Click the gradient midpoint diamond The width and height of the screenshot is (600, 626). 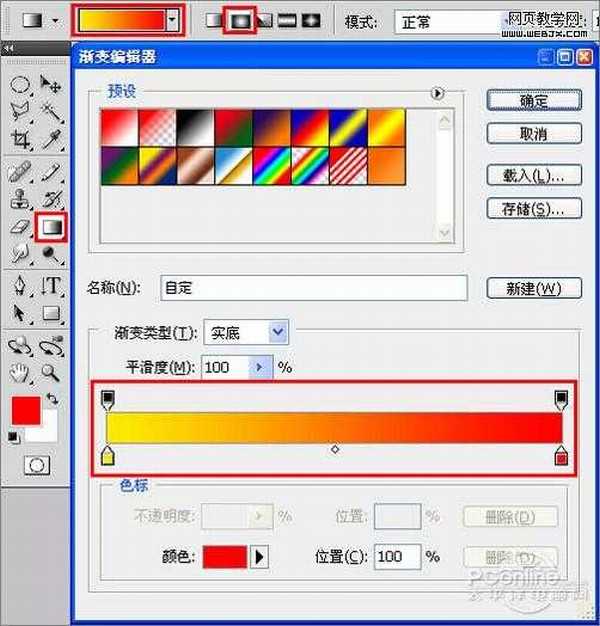tap(335, 450)
